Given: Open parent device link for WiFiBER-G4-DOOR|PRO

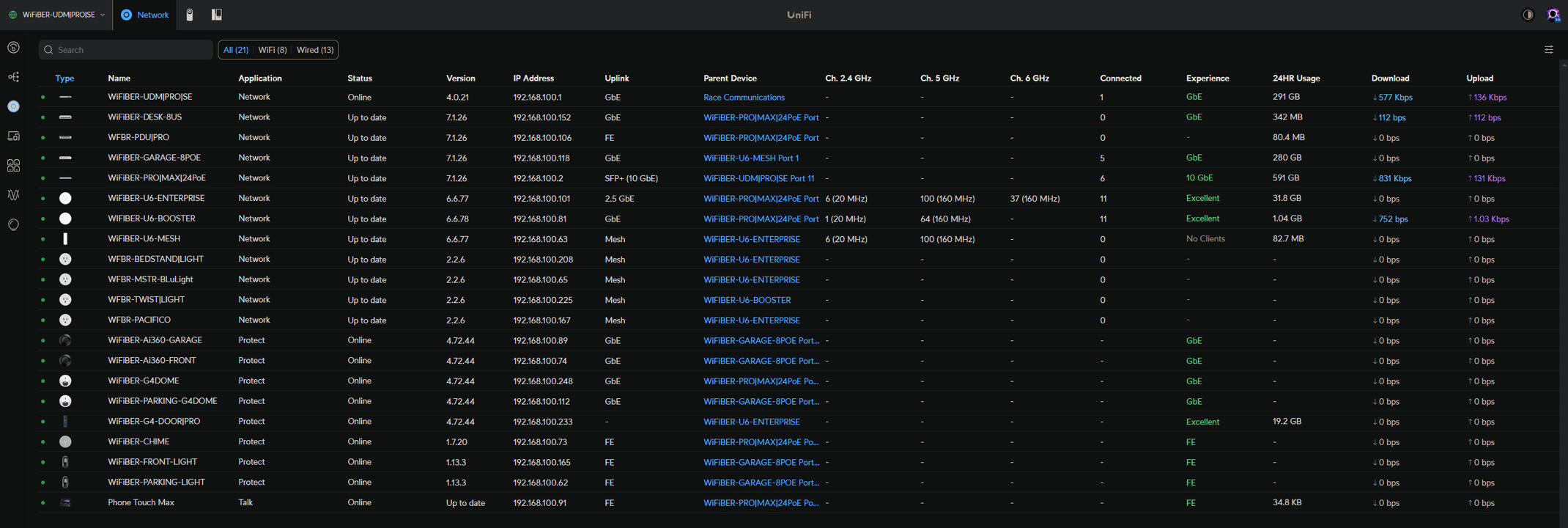Looking at the screenshot, I should [x=752, y=422].
